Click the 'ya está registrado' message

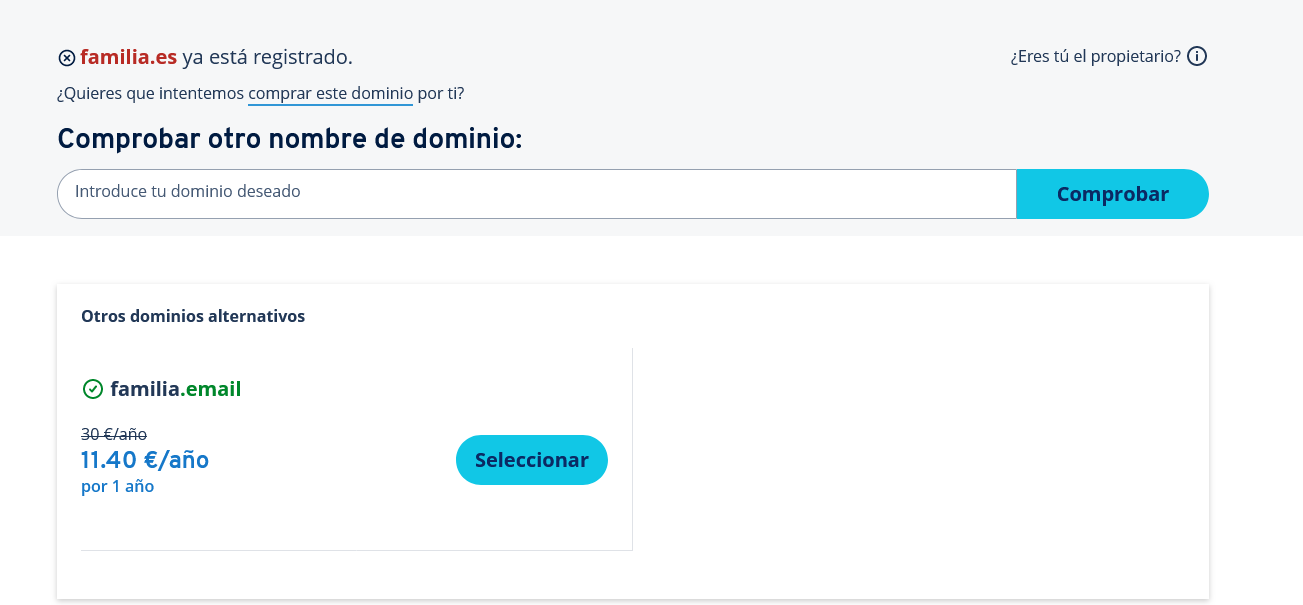(267, 57)
